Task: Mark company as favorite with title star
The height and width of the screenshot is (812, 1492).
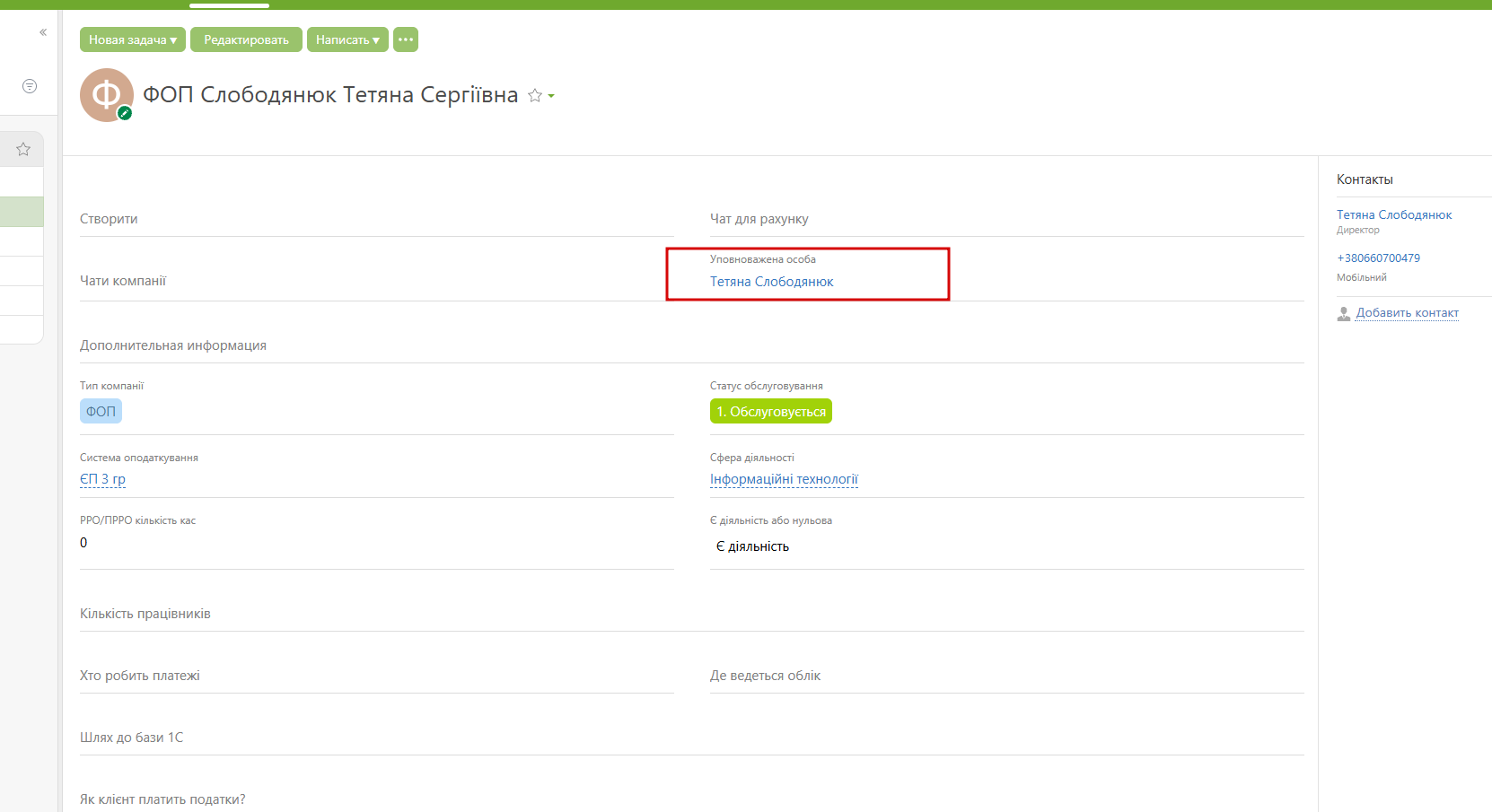Action: [535, 95]
